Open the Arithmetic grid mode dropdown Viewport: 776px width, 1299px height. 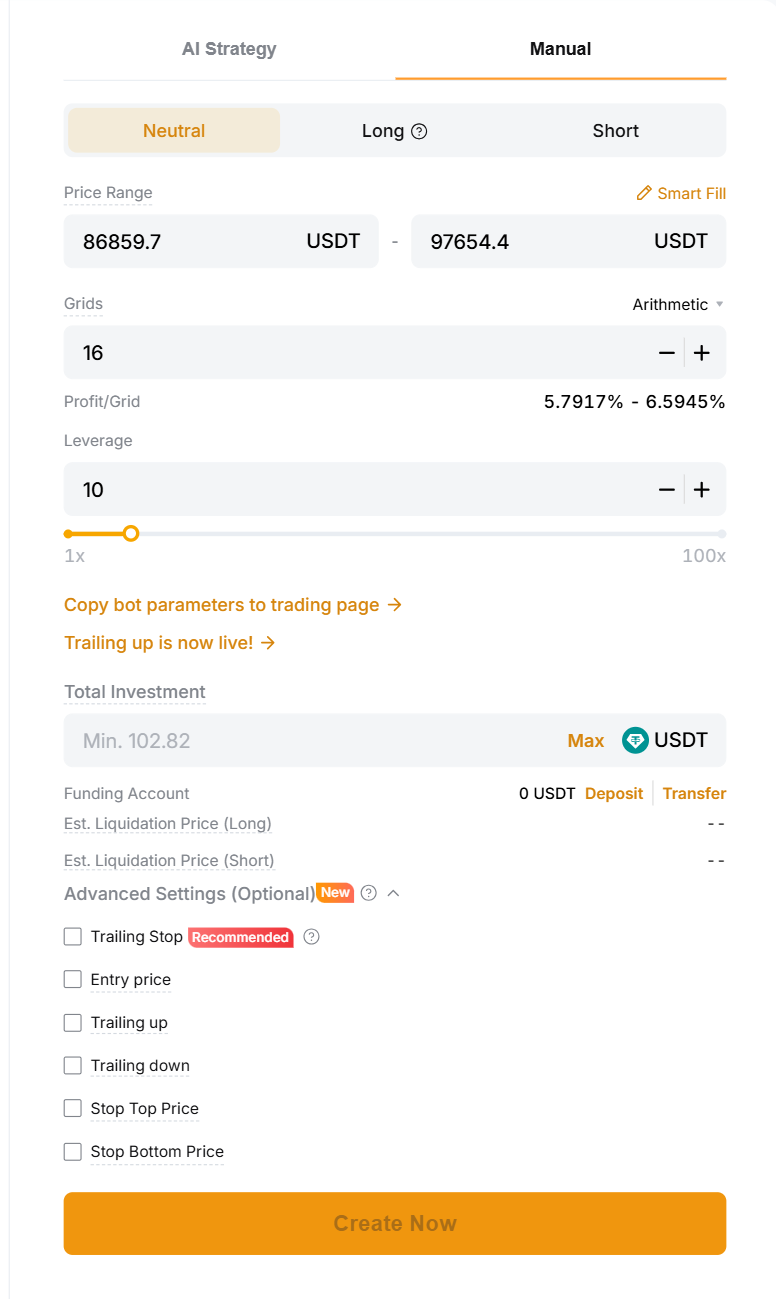tap(679, 304)
